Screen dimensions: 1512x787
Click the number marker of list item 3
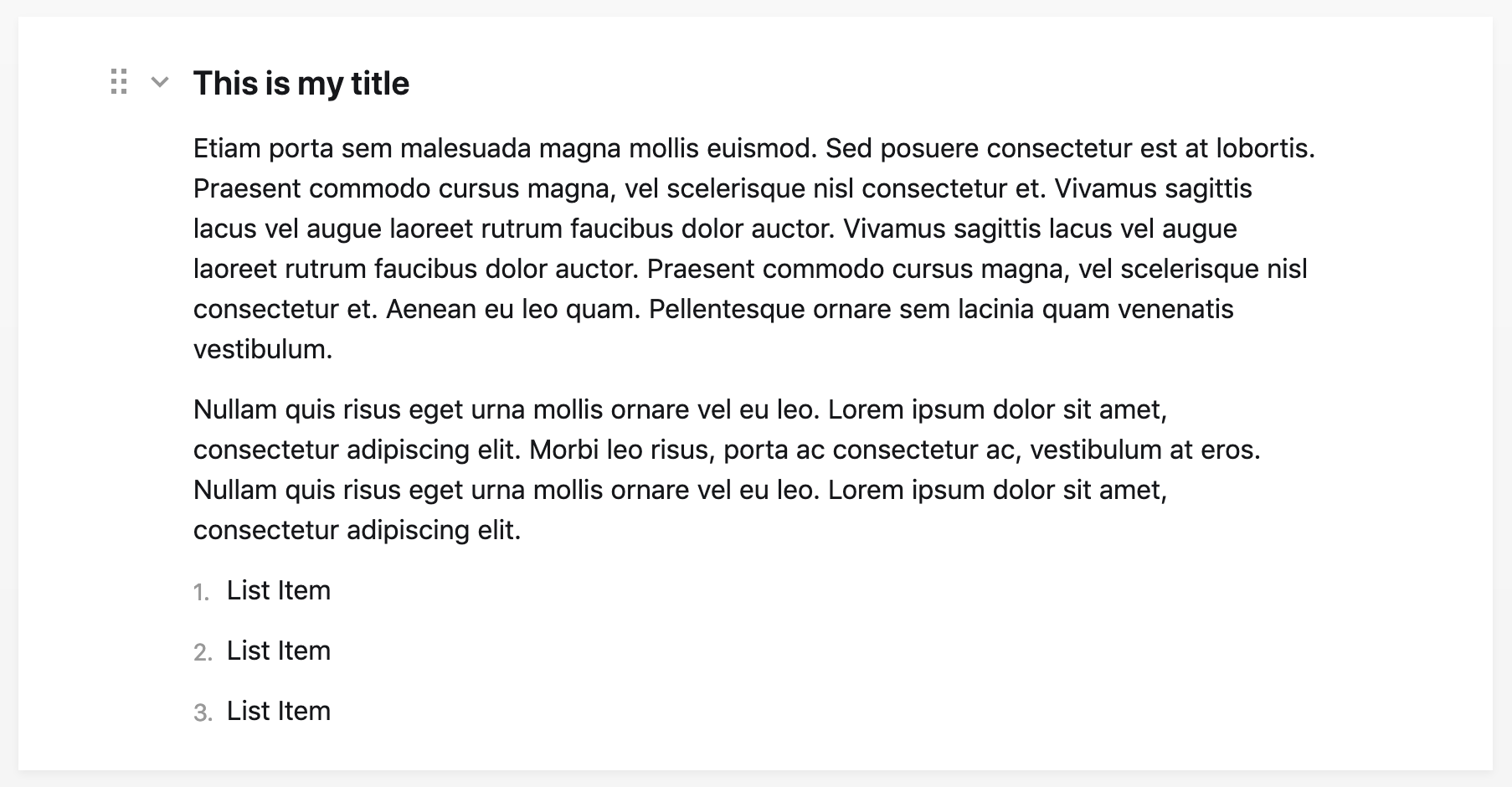pyautogui.click(x=202, y=712)
